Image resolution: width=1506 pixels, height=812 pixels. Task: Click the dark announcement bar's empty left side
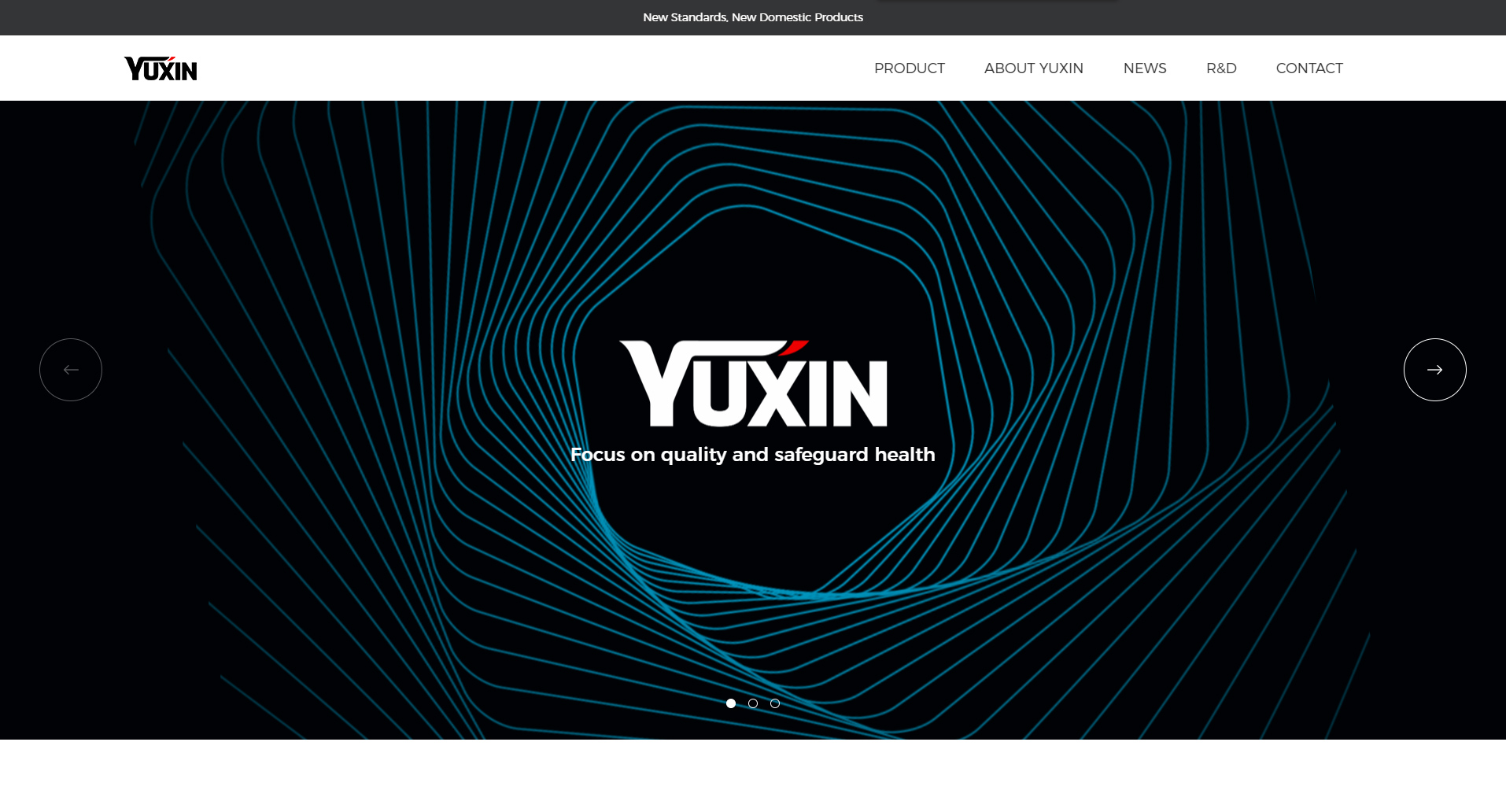(236, 17)
